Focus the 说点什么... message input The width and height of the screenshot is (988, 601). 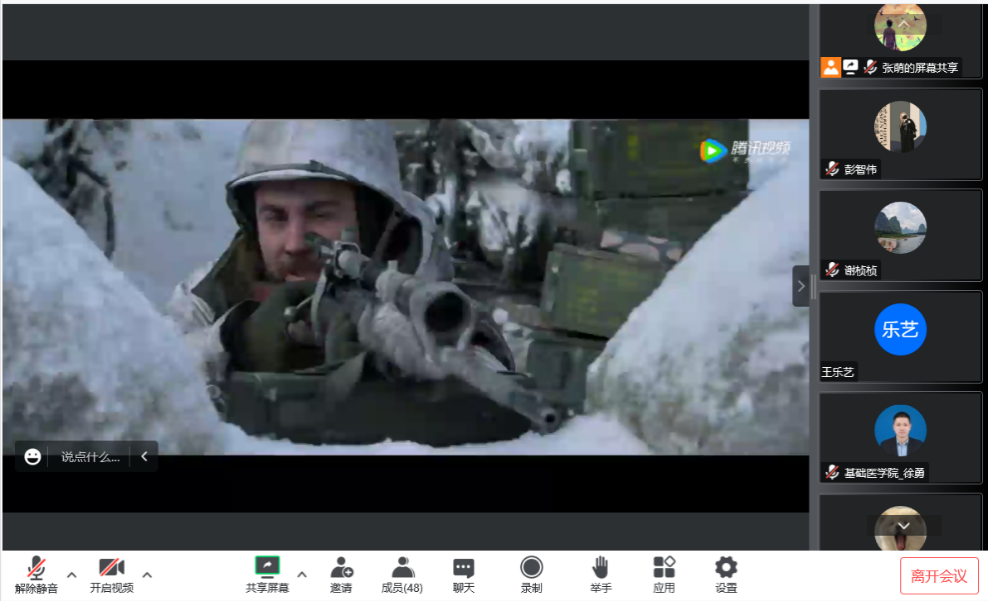tap(90, 457)
